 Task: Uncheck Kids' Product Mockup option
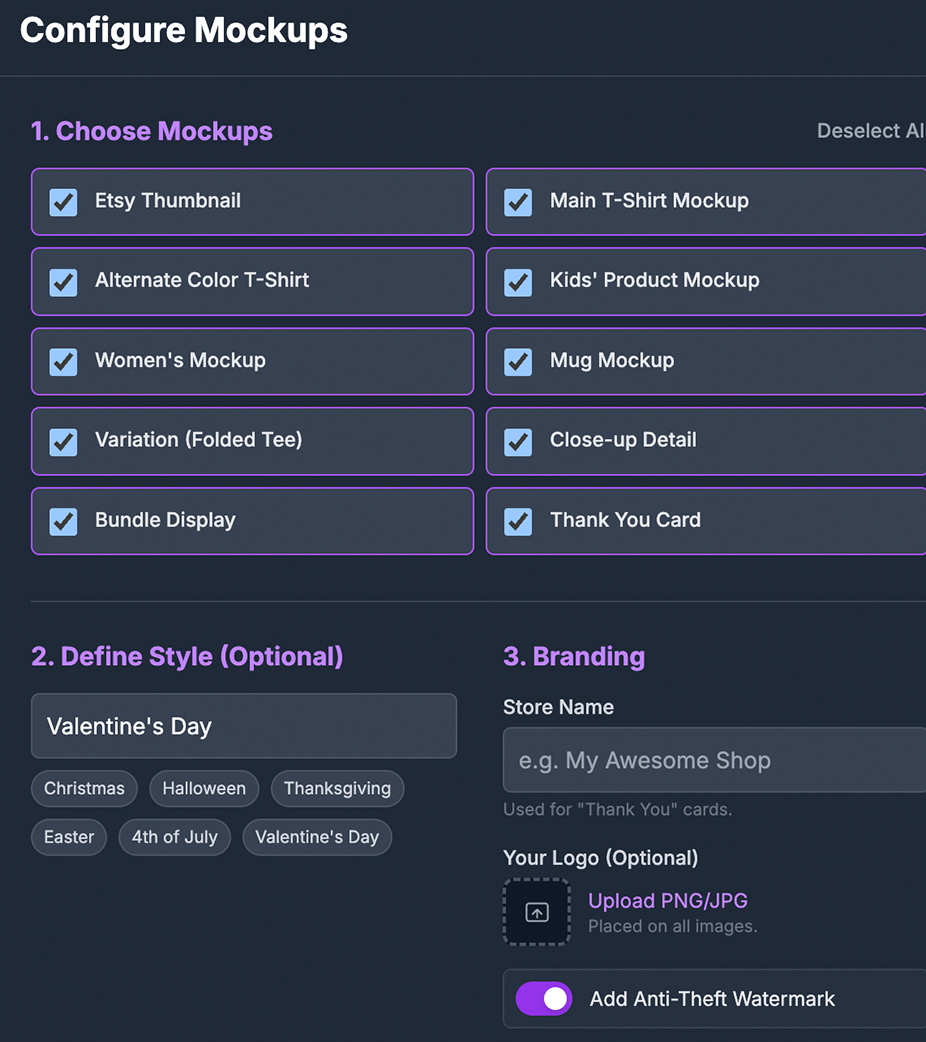518,281
